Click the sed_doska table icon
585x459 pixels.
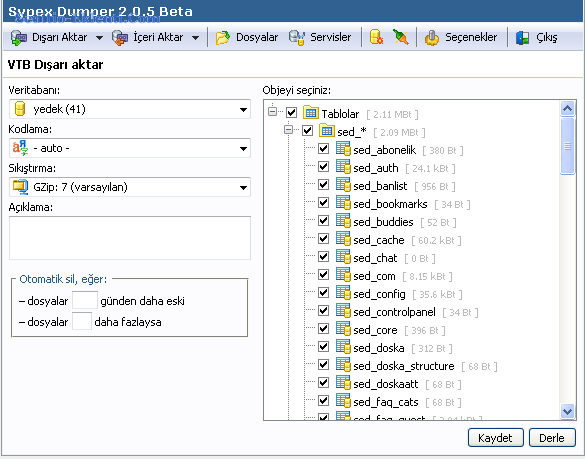coord(343,347)
